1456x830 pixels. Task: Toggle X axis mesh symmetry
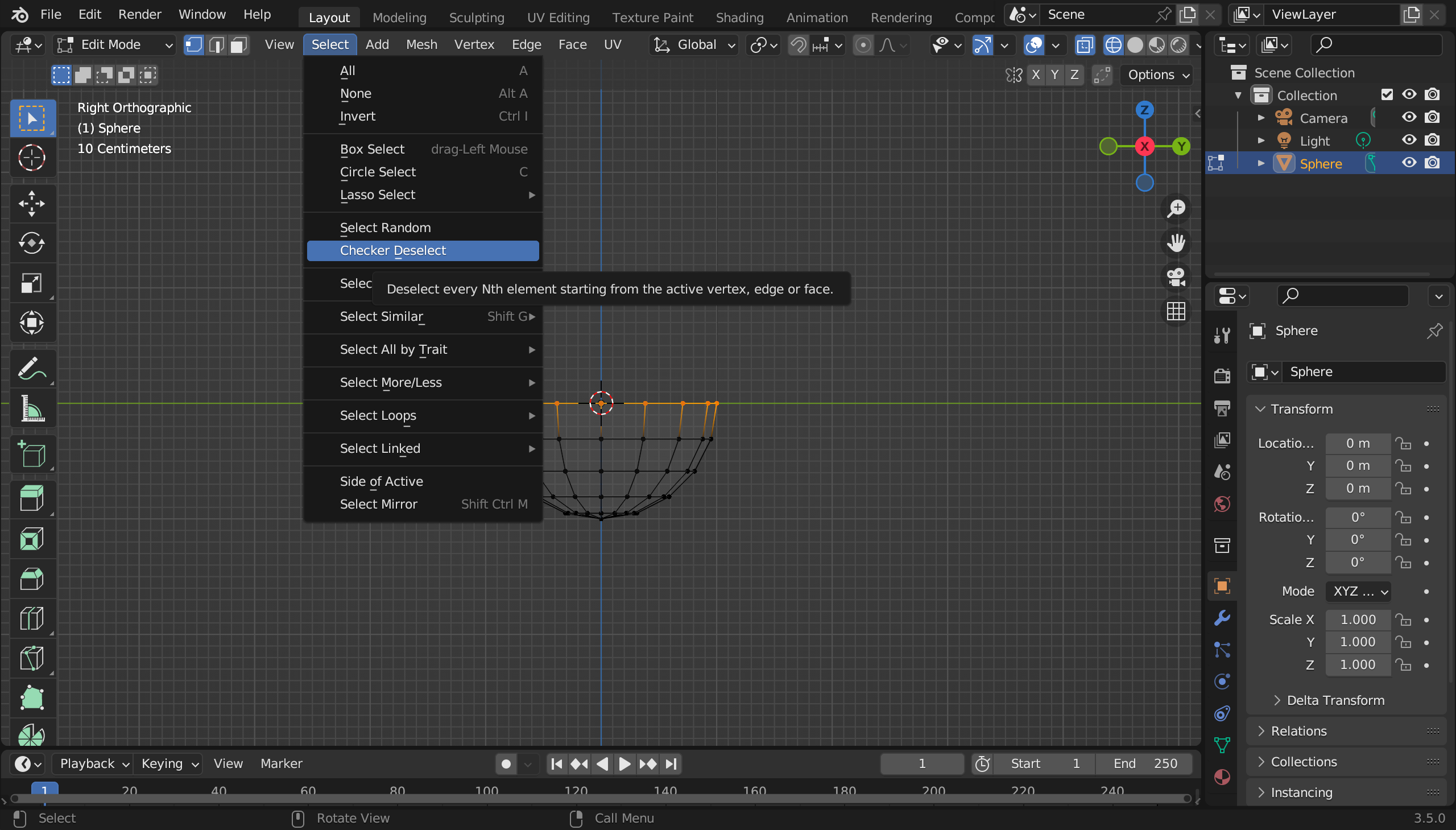(x=1036, y=75)
